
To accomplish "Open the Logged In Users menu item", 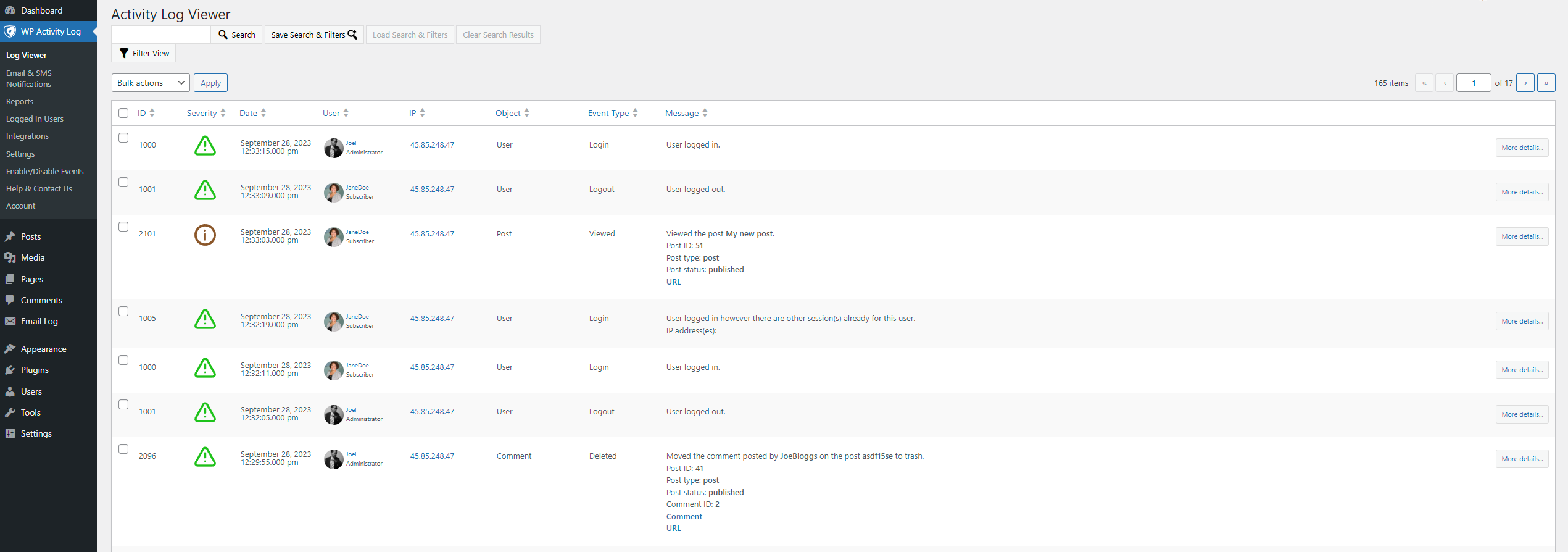I will tap(35, 119).
